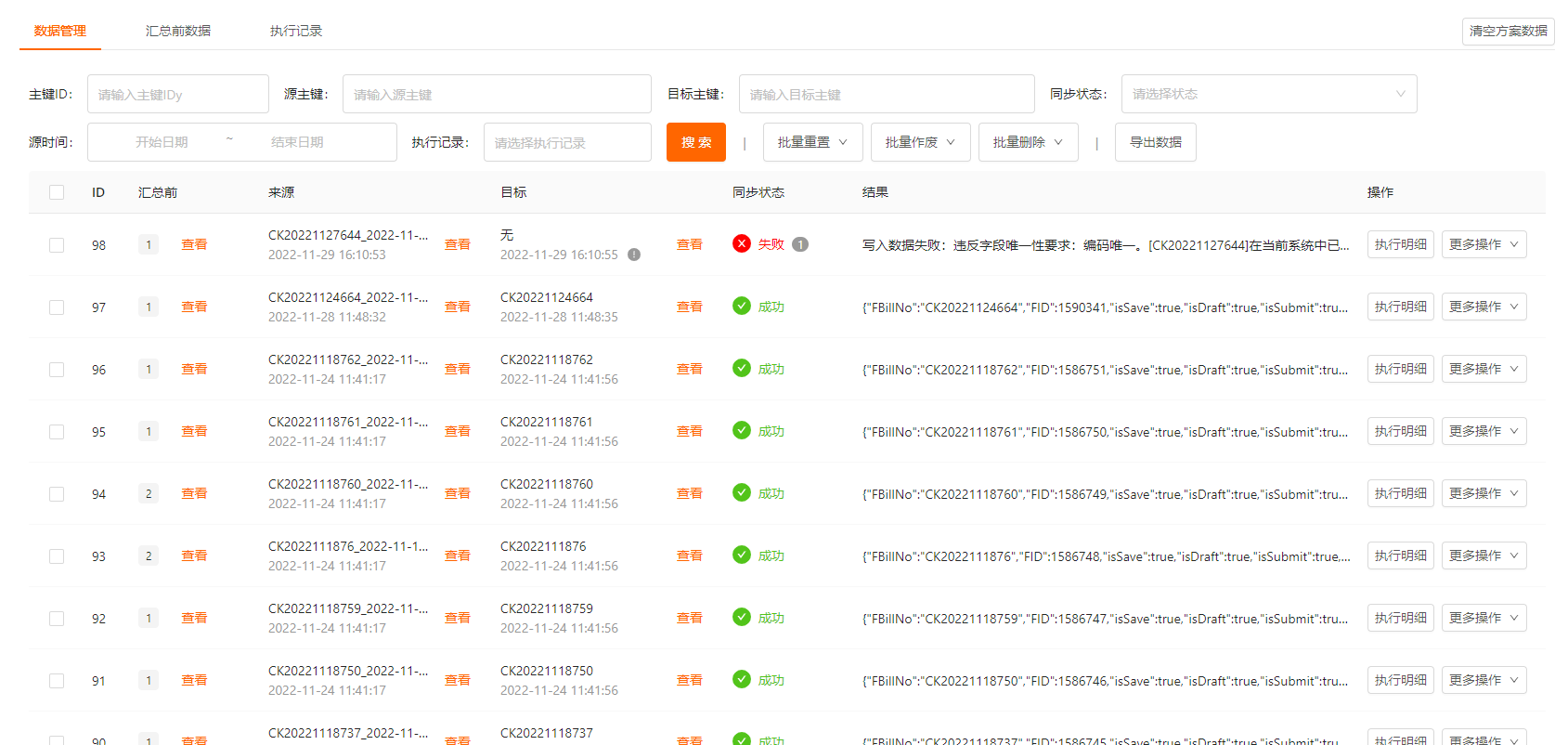Open 更多操作 menu for row 92

point(1484,618)
